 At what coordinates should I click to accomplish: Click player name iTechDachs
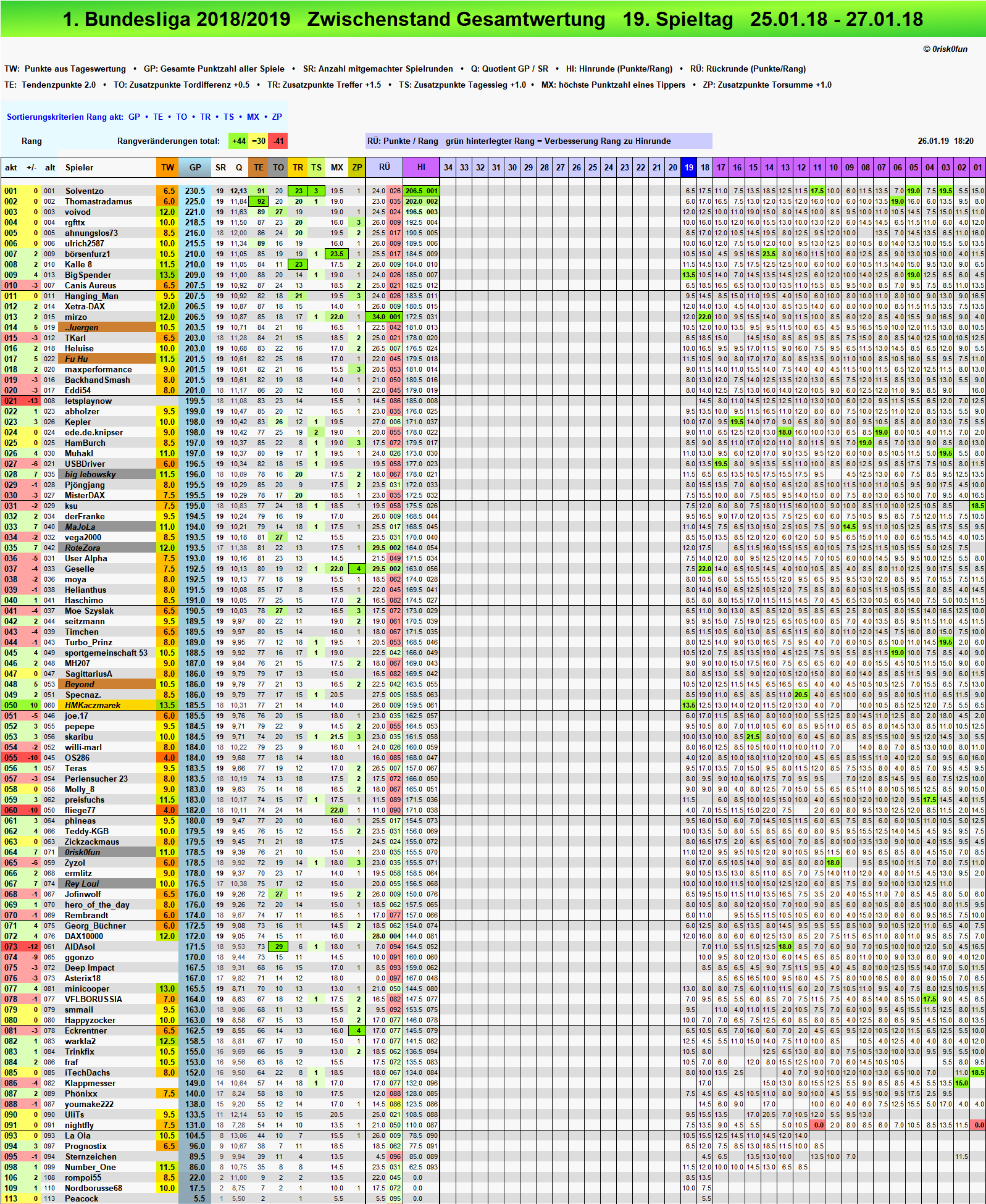(88, 1072)
